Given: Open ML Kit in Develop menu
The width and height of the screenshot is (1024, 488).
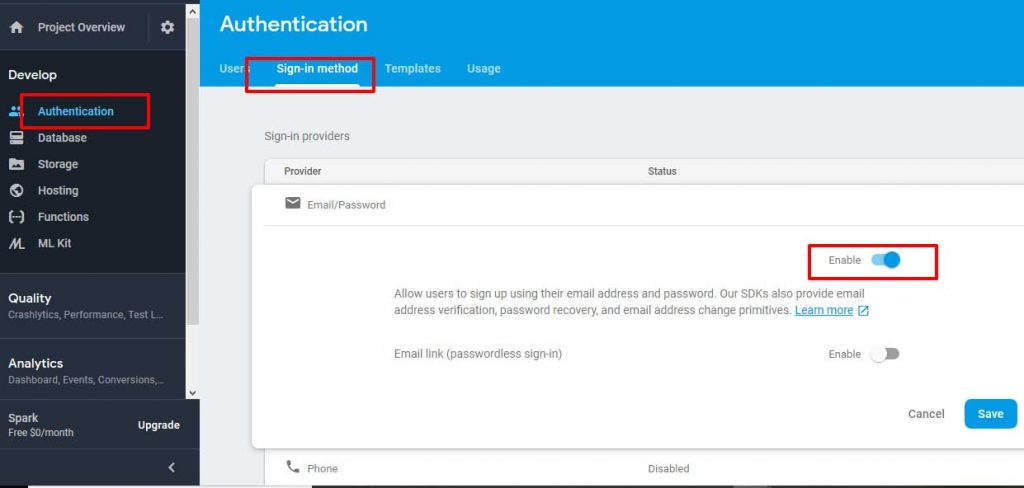Looking at the screenshot, I should click(x=54, y=243).
